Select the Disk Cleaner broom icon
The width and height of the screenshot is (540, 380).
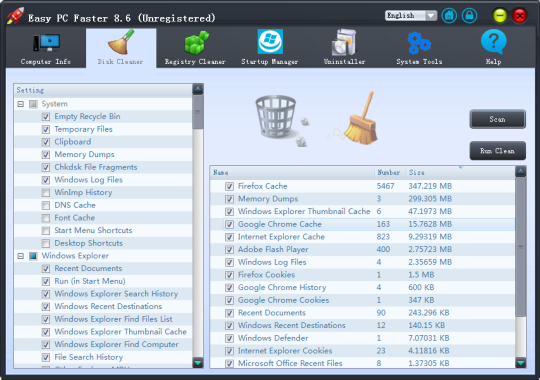121,42
